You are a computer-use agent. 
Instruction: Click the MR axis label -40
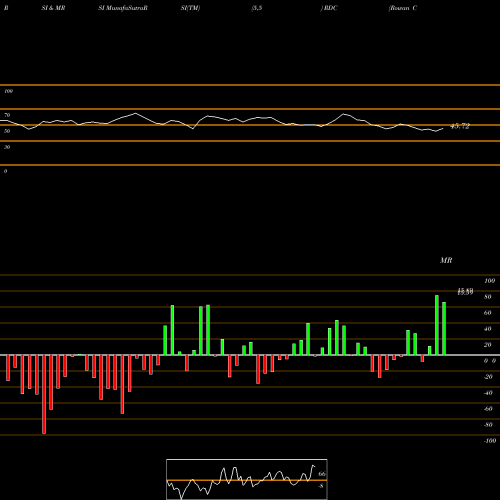488,393
